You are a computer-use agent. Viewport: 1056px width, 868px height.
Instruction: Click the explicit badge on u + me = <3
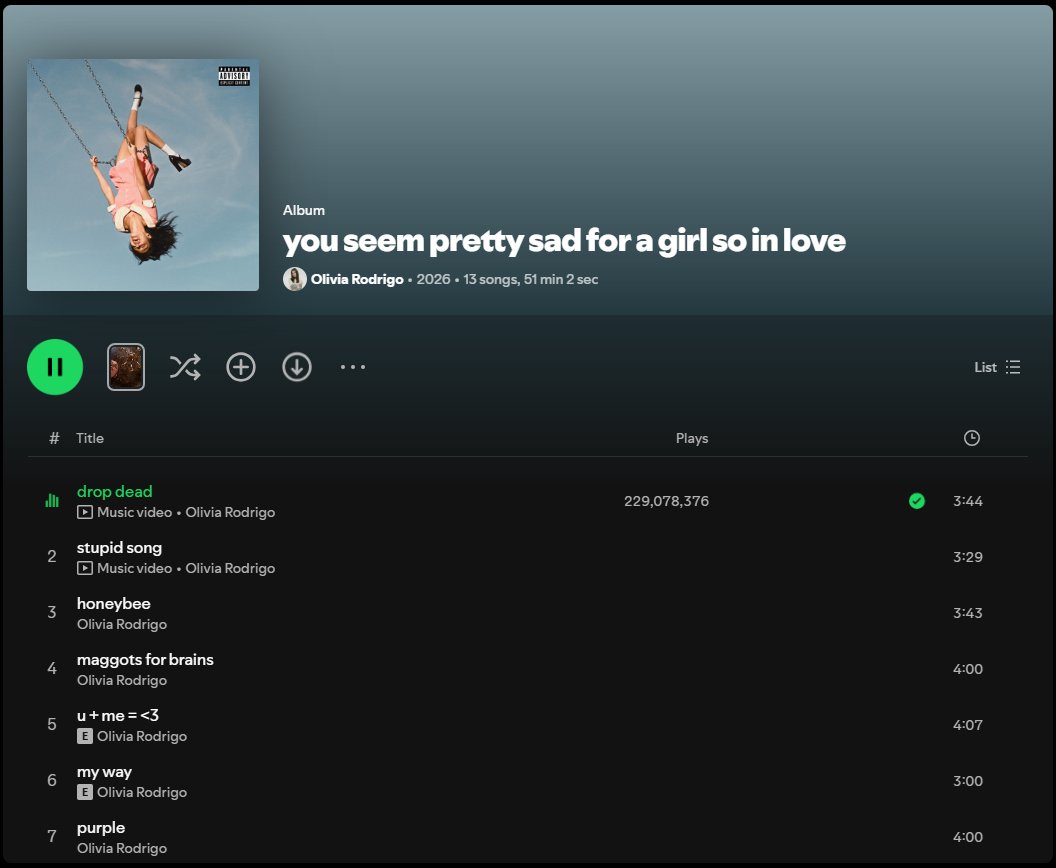pos(84,736)
